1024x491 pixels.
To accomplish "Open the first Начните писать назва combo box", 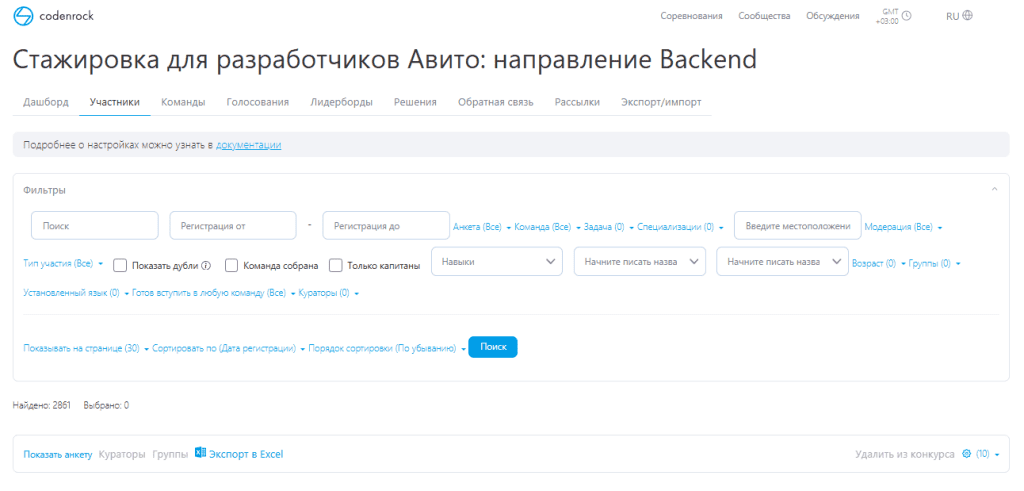I will coord(640,261).
